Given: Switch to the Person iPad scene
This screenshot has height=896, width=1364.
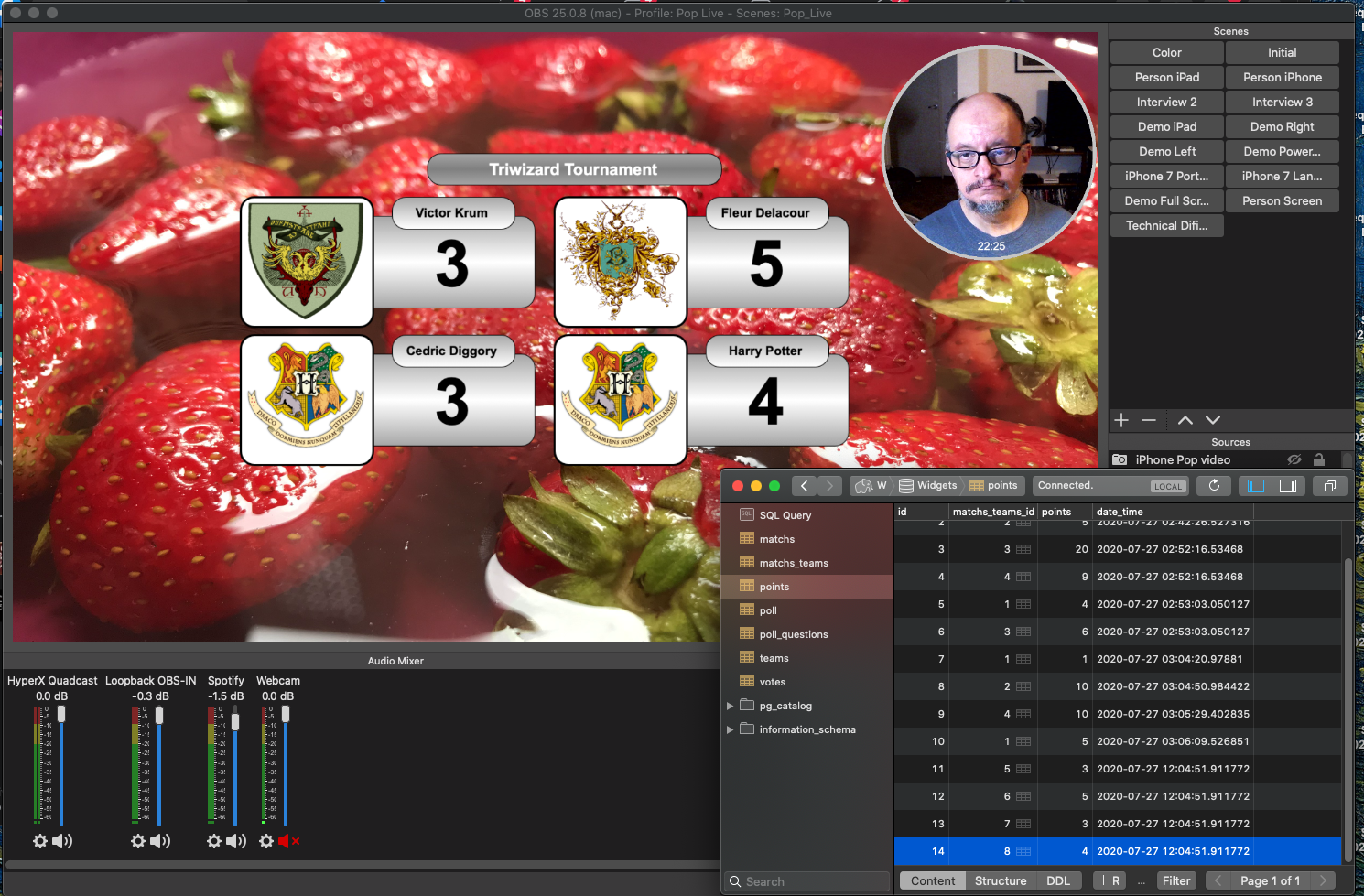Looking at the screenshot, I should tap(1167, 78).
